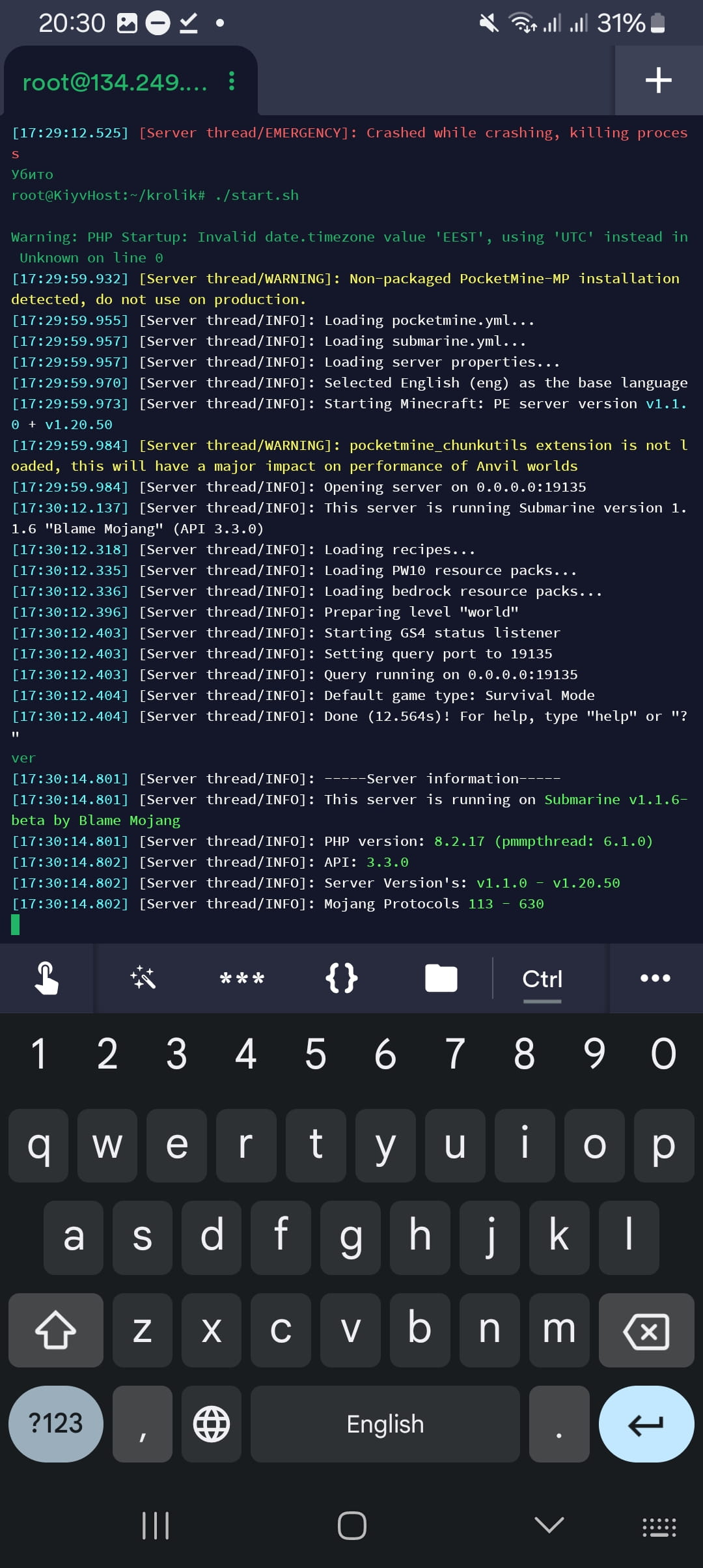This screenshot has height=1568, width=703.
Task: Tap the terminal cursor input line
Action: pos(16,925)
